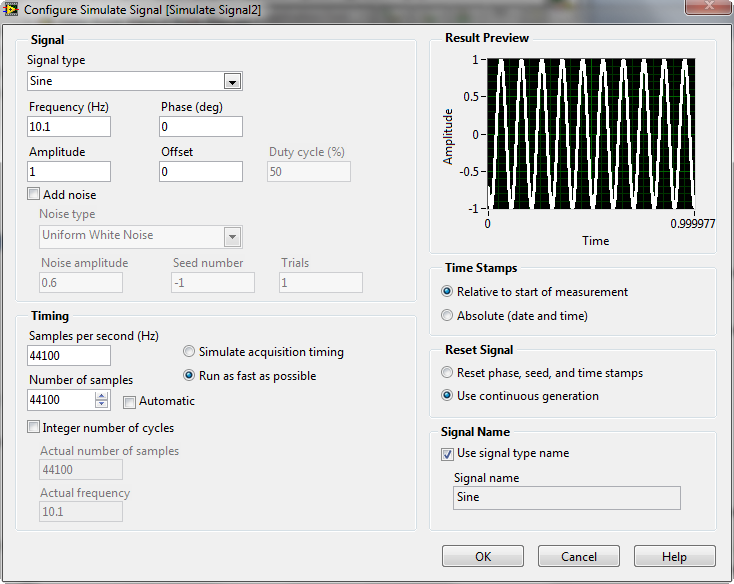Image resolution: width=734 pixels, height=584 pixels.
Task: Click the Phase (deg) input field
Action: pyautogui.click(x=200, y=127)
